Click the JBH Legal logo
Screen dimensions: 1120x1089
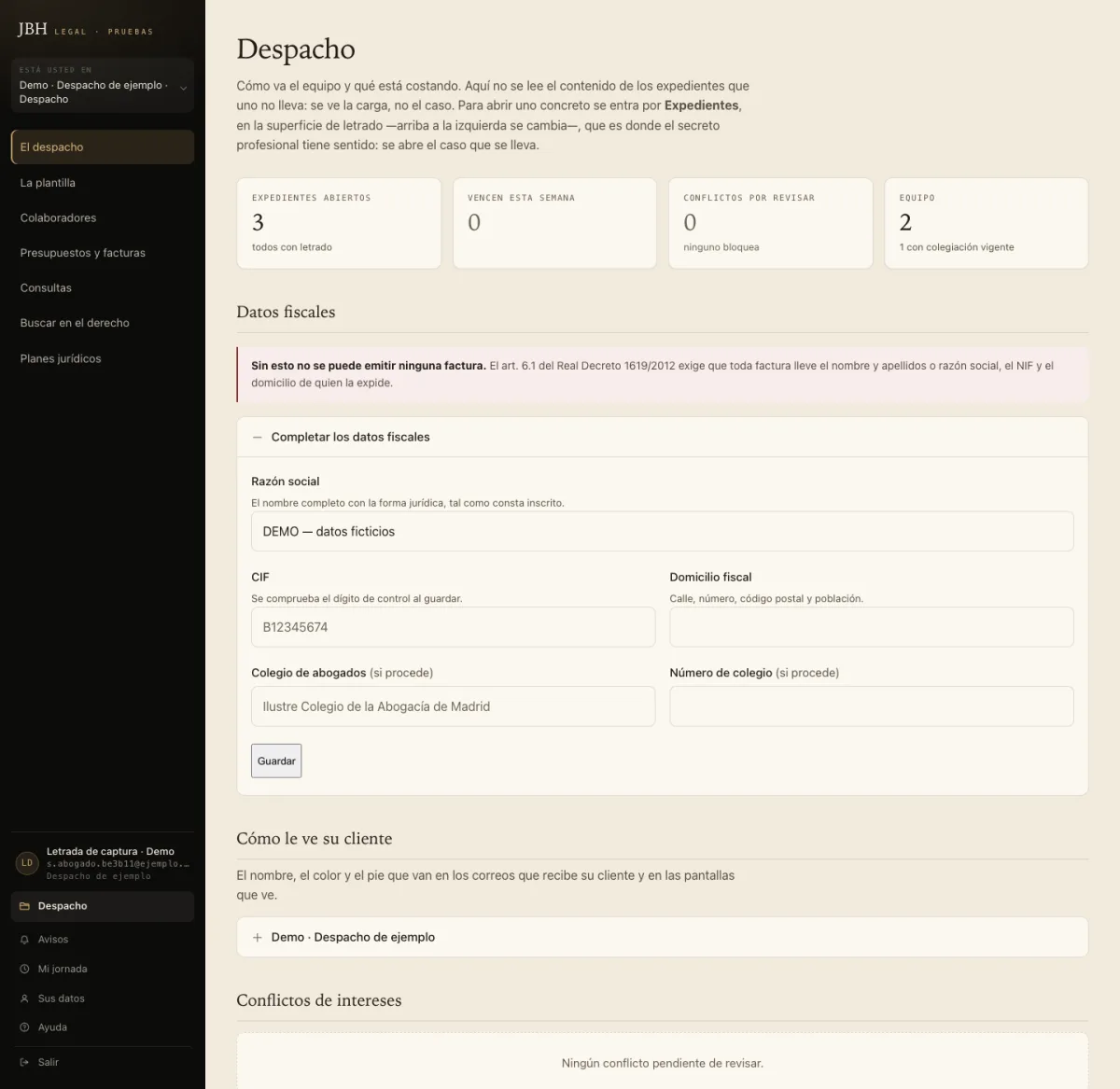[x=85, y=30]
